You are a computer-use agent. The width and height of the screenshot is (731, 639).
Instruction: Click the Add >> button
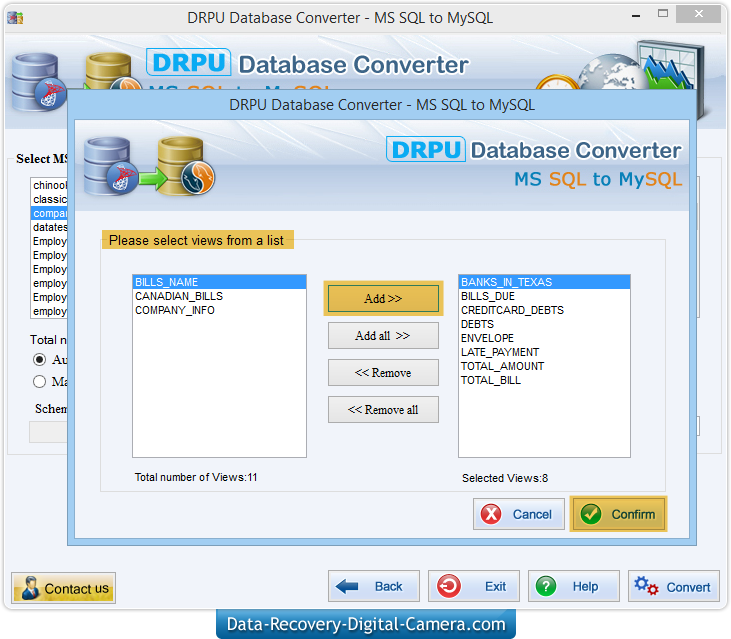point(383,298)
